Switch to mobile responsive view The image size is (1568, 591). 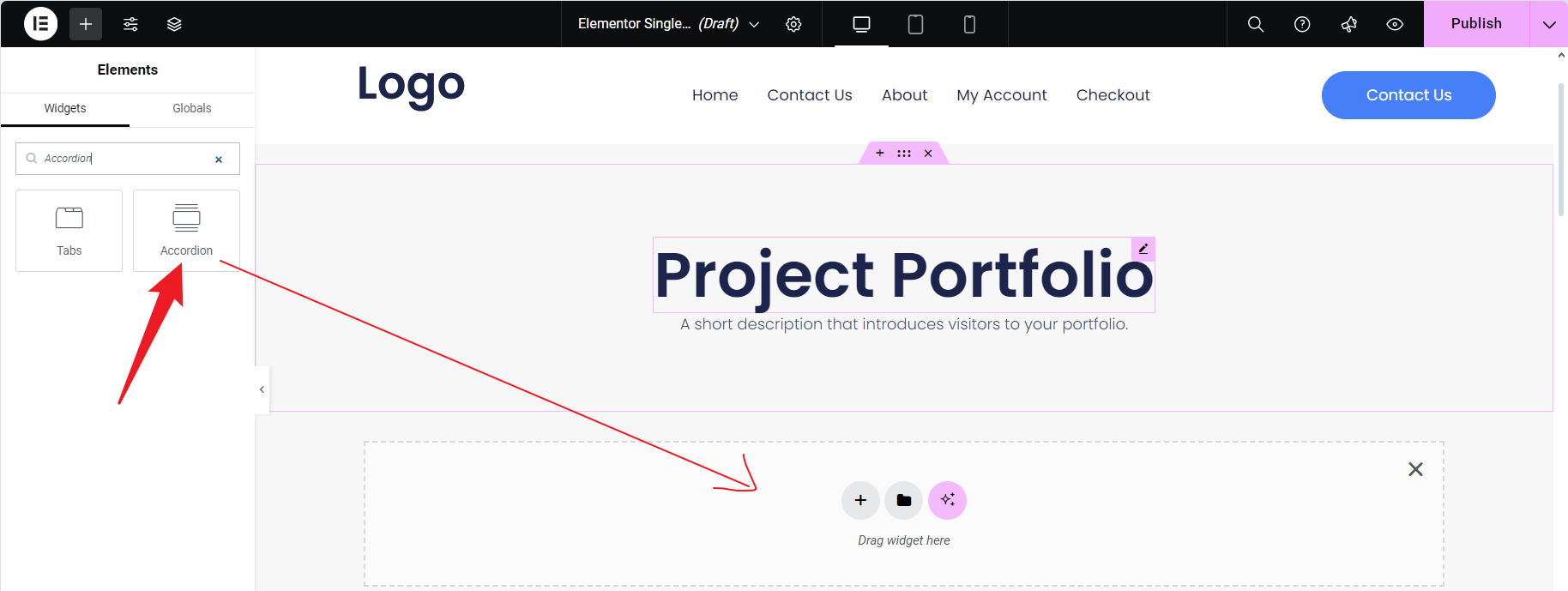pos(969,24)
